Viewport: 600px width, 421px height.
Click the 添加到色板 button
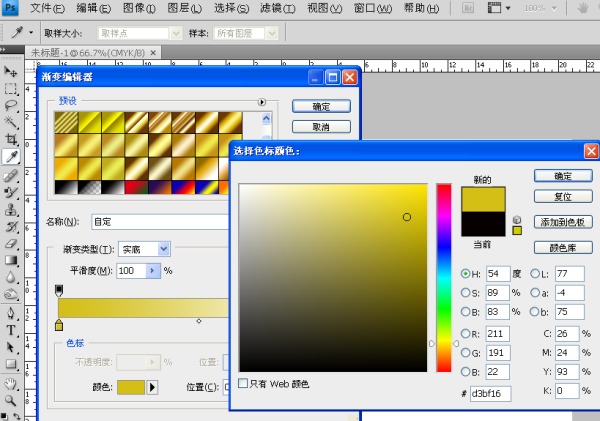tap(563, 222)
